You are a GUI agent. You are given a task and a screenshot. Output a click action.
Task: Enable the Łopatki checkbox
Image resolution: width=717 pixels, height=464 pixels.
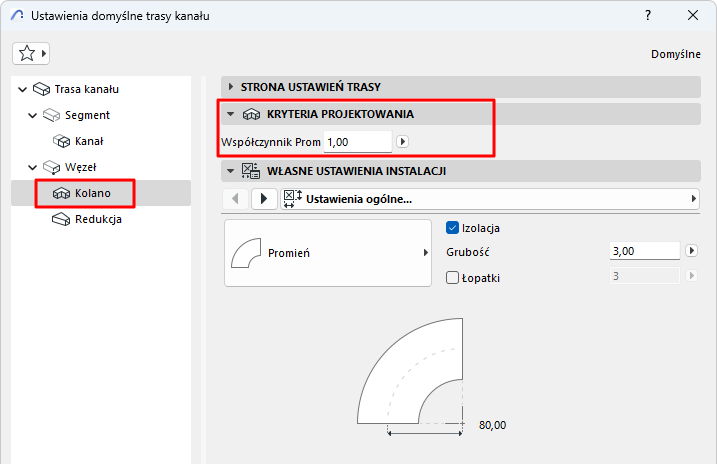click(x=452, y=277)
